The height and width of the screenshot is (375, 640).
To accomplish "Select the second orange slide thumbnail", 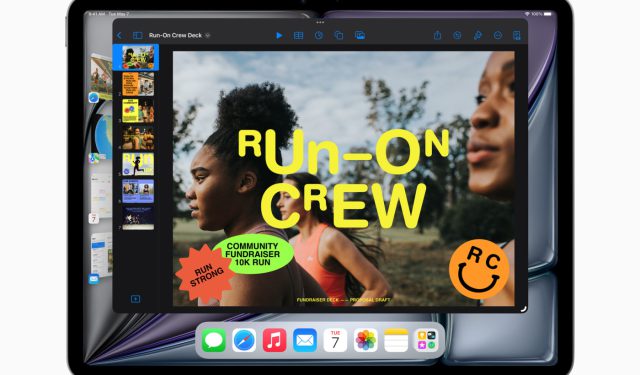I will pos(138,84).
